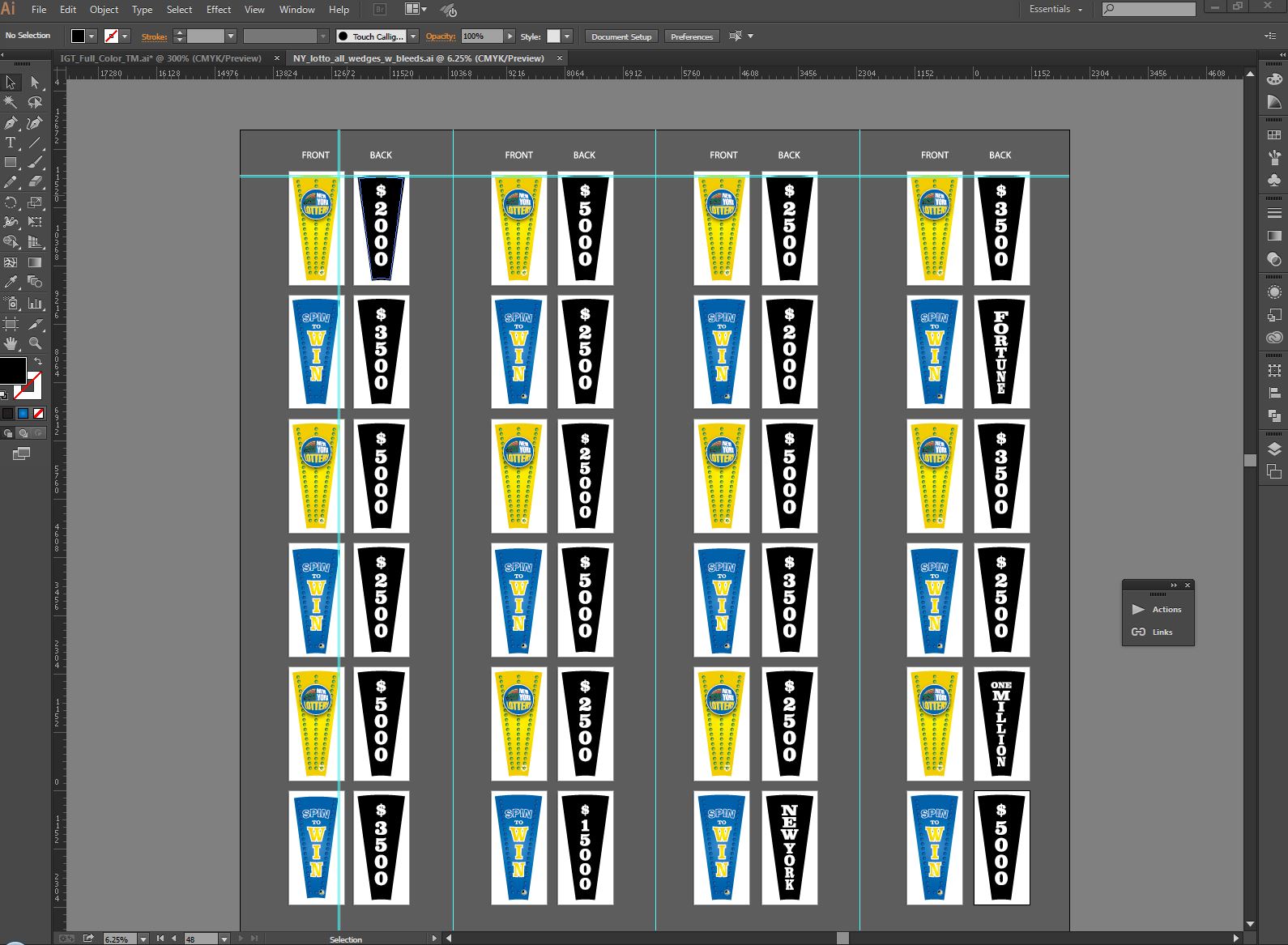Click the Opacity label link
Image resolution: width=1288 pixels, height=945 pixels.
click(441, 36)
